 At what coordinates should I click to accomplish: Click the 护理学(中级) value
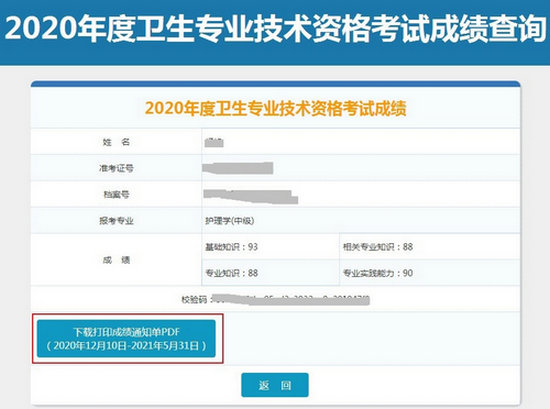coord(230,221)
